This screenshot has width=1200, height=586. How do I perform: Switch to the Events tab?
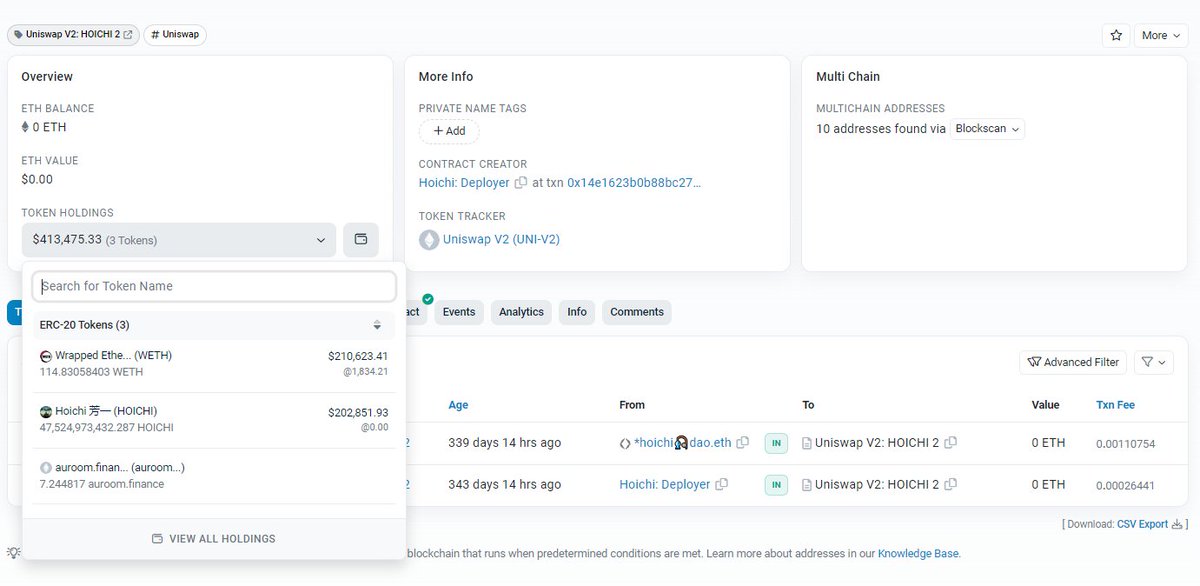(459, 312)
